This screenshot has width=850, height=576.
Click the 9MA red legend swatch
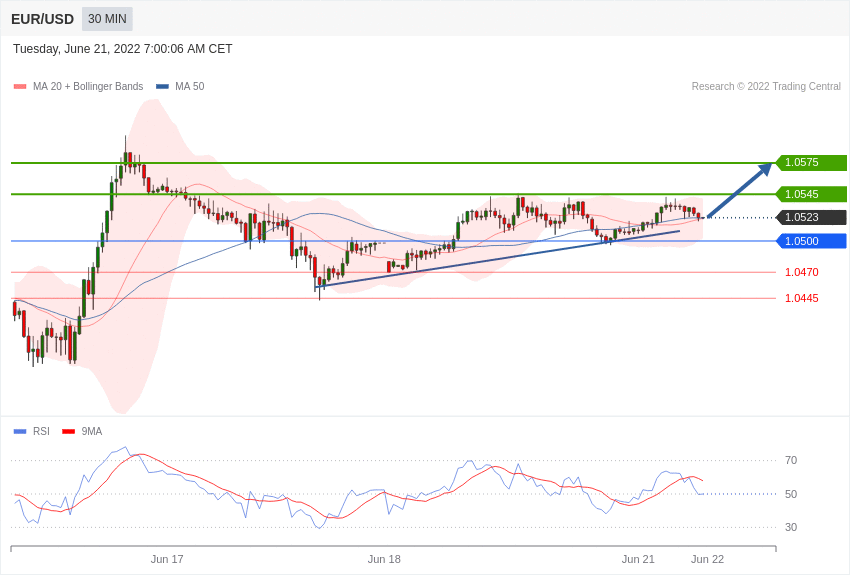(x=68, y=431)
